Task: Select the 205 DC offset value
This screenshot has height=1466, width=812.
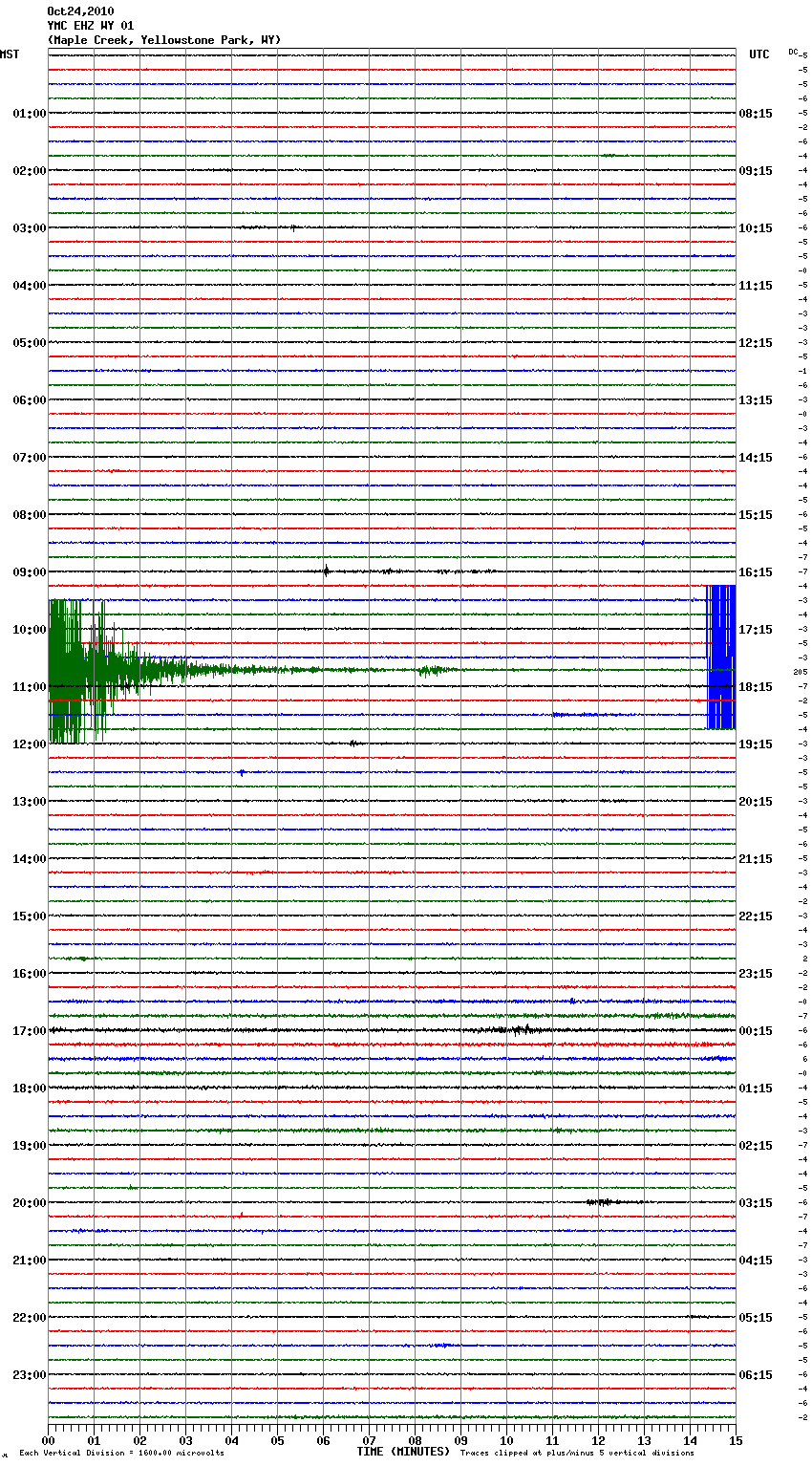Action: [801, 672]
